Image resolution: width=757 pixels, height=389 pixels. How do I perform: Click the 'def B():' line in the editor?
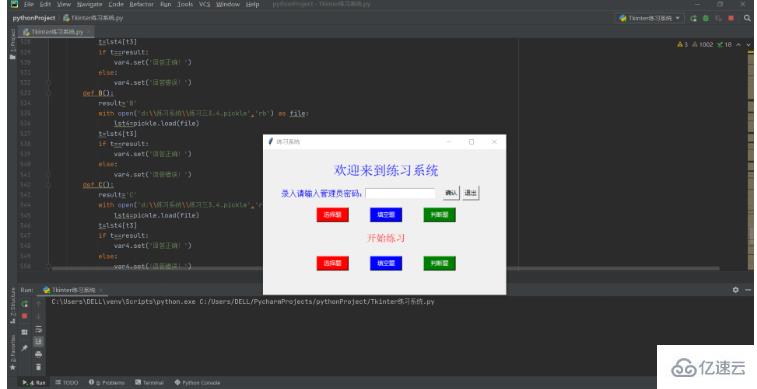click(x=98, y=93)
